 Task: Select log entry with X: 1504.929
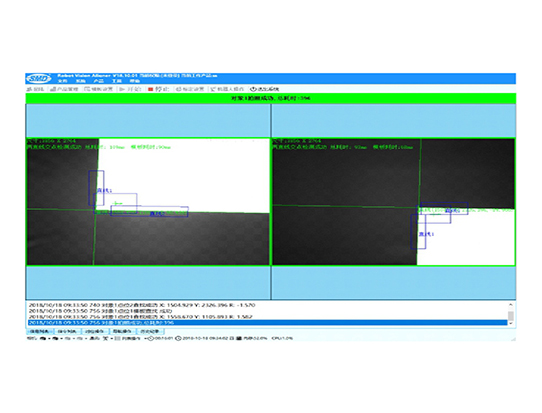(267, 305)
